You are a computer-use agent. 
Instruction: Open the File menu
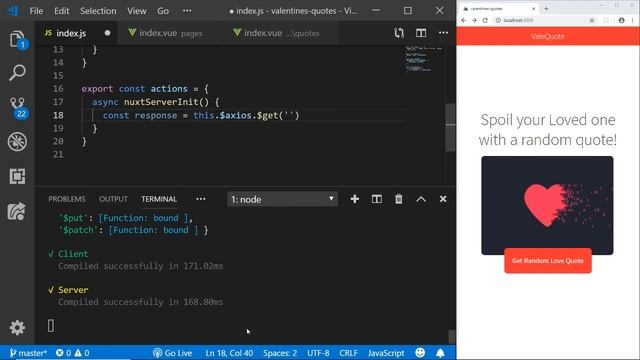point(36,11)
